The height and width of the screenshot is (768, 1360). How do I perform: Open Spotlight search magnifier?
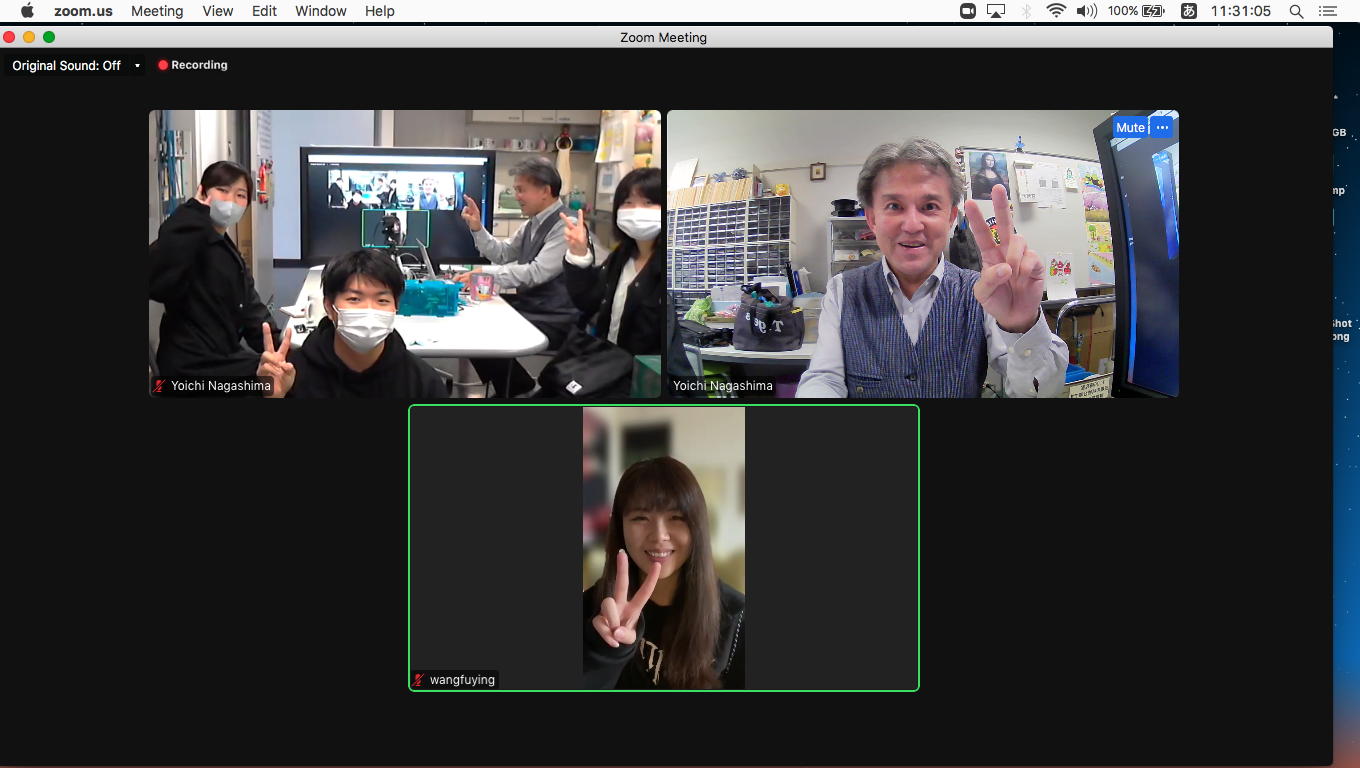tap(1296, 11)
